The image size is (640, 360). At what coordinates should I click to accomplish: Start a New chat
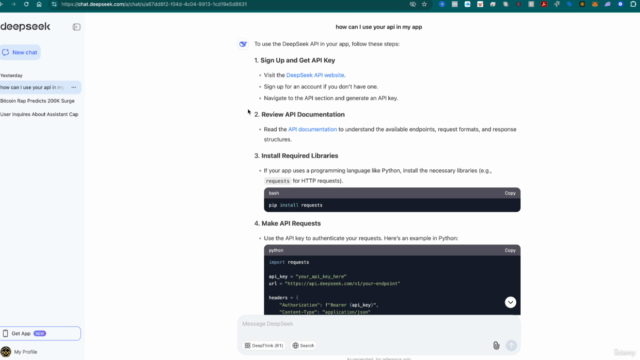click(x=20, y=52)
